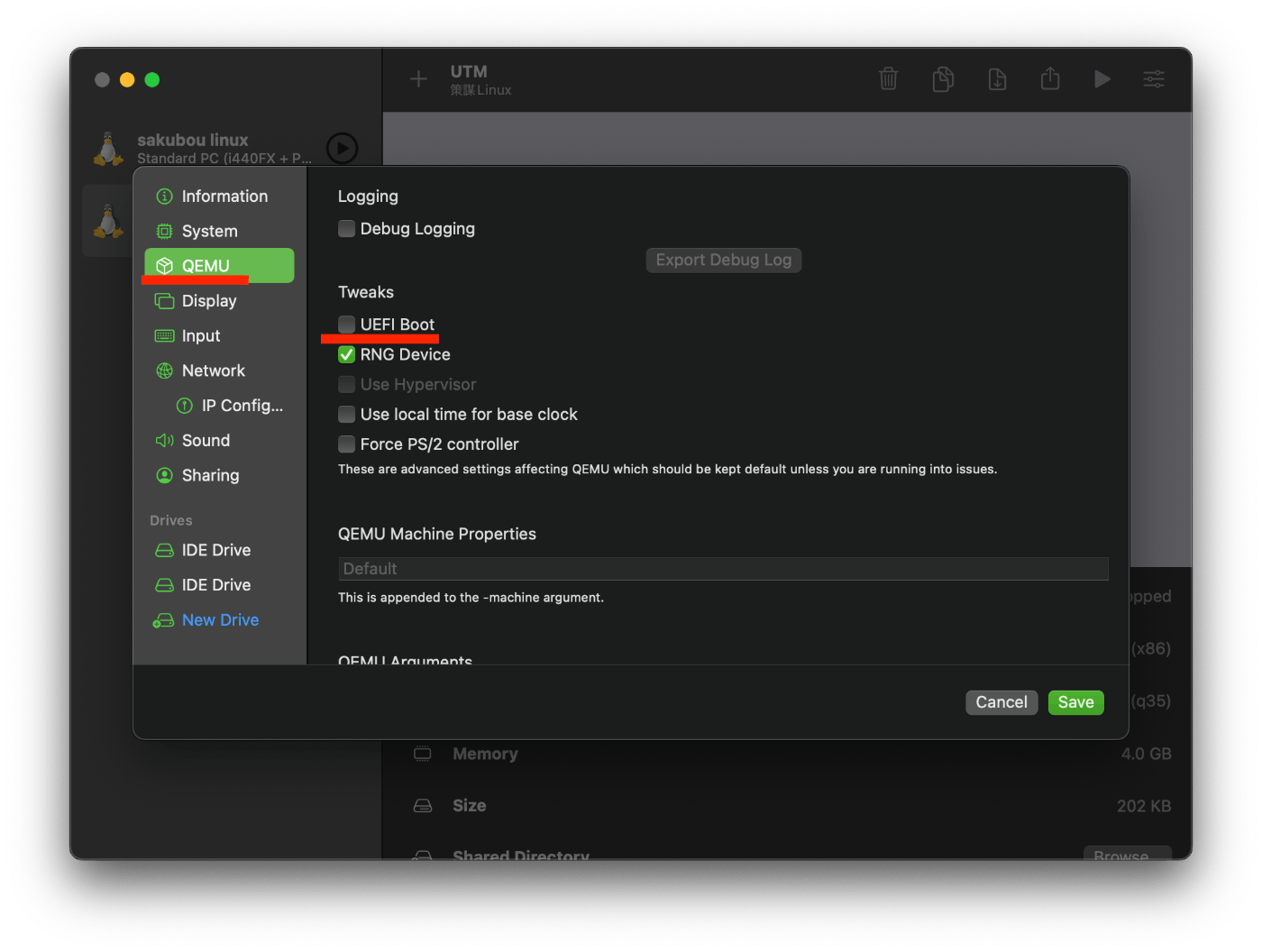The image size is (1262, 952).
Task: Select the second Linux penguin VM entry
Action: coord(108,221)
